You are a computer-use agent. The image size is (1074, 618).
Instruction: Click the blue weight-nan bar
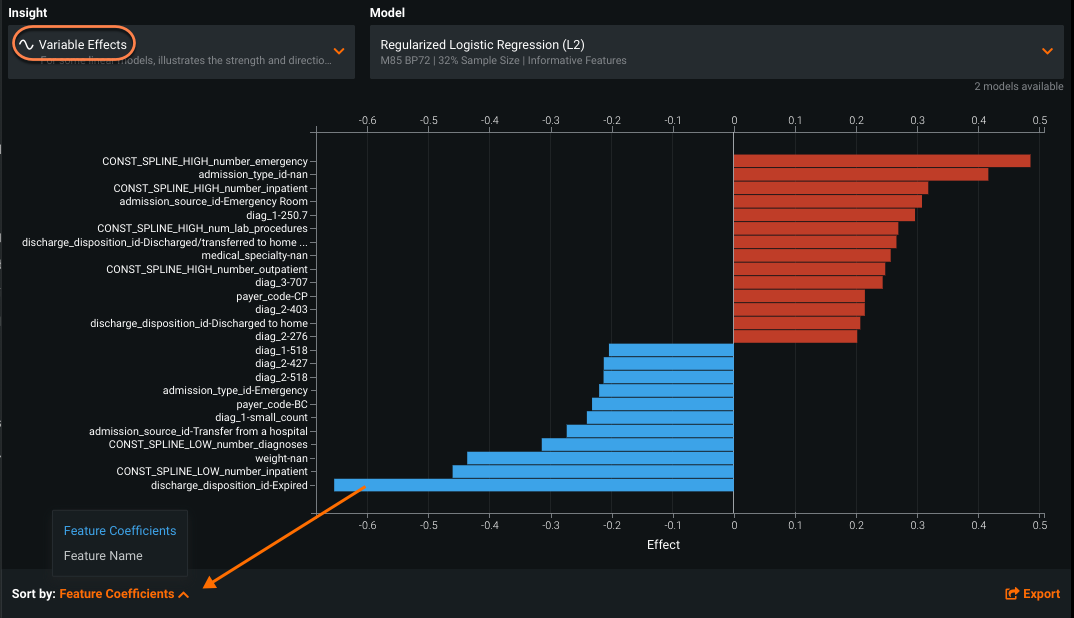[600, 458]
